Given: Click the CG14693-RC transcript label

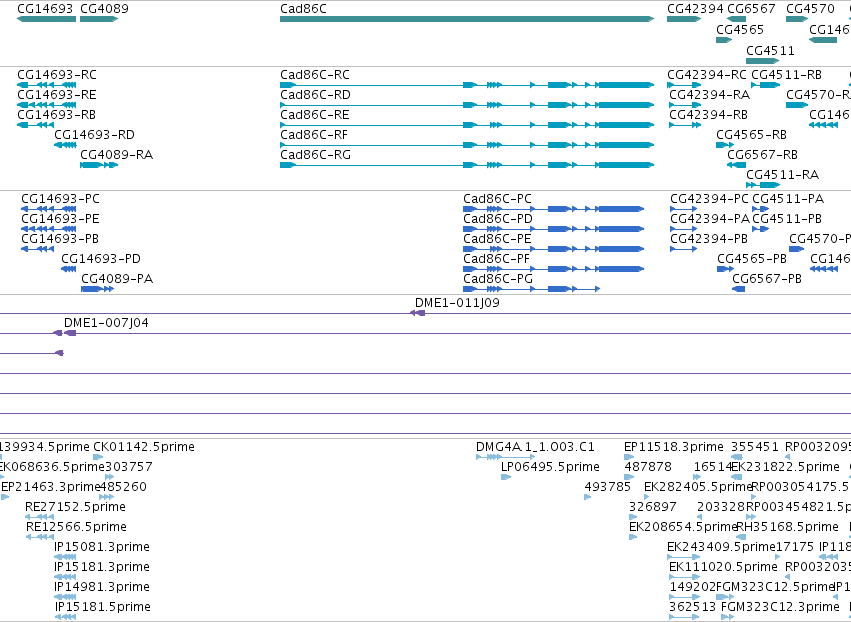Looking at the screenshot, I should tap(57, 74).
